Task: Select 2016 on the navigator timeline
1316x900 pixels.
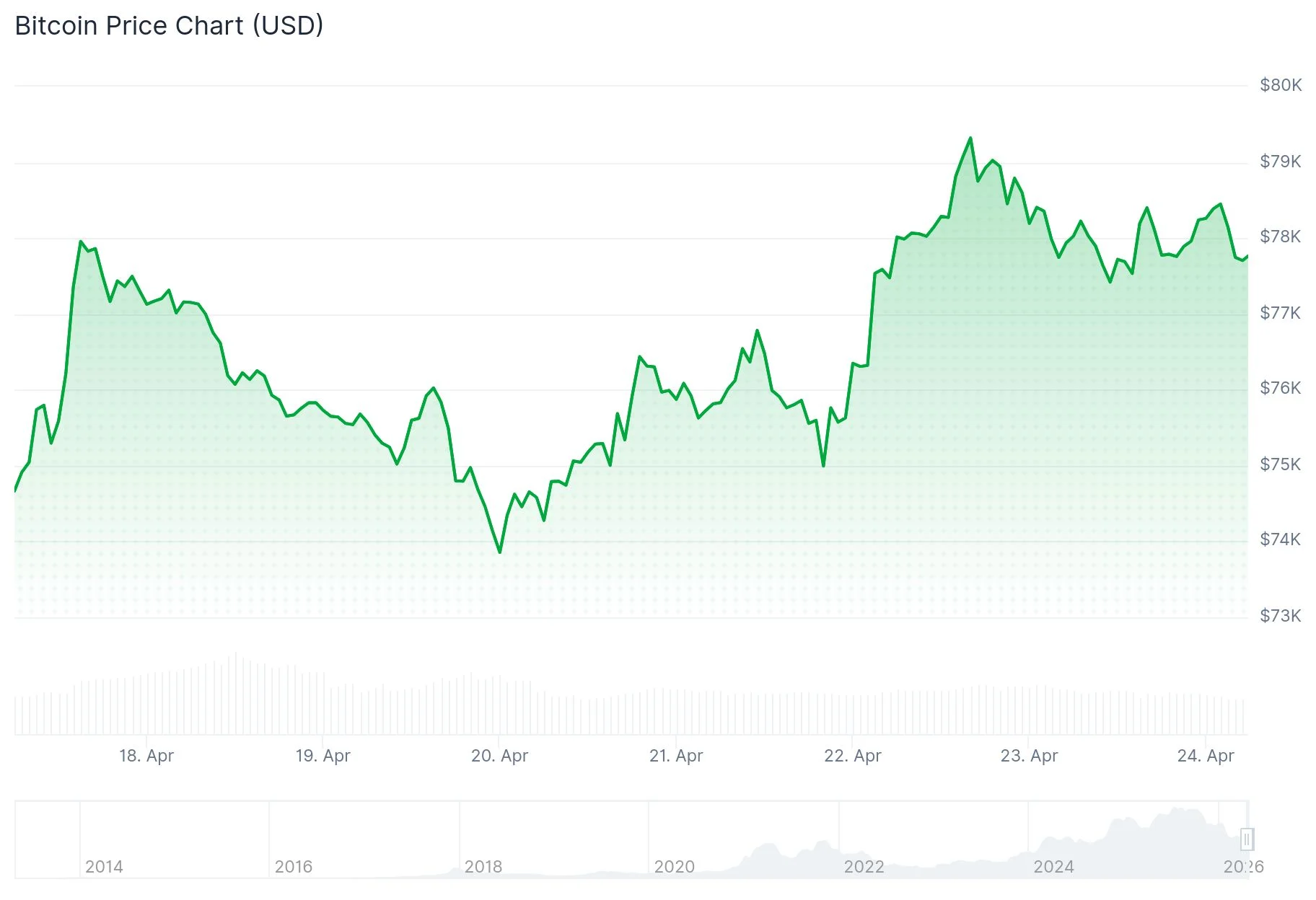Action: pyautogui.click(x=294, y=866)
